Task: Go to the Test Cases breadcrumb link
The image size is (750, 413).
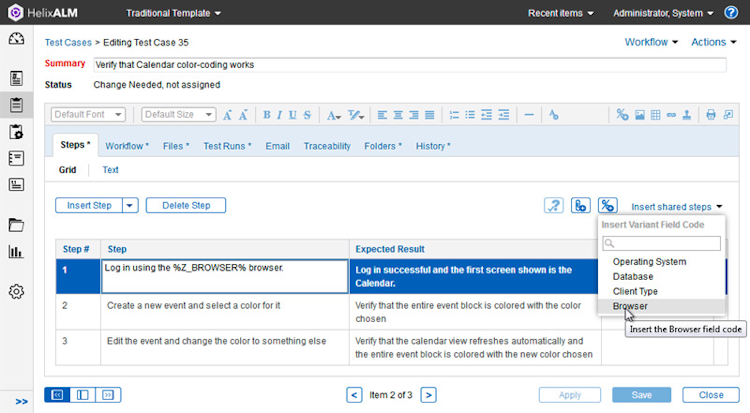Action: 68,43
